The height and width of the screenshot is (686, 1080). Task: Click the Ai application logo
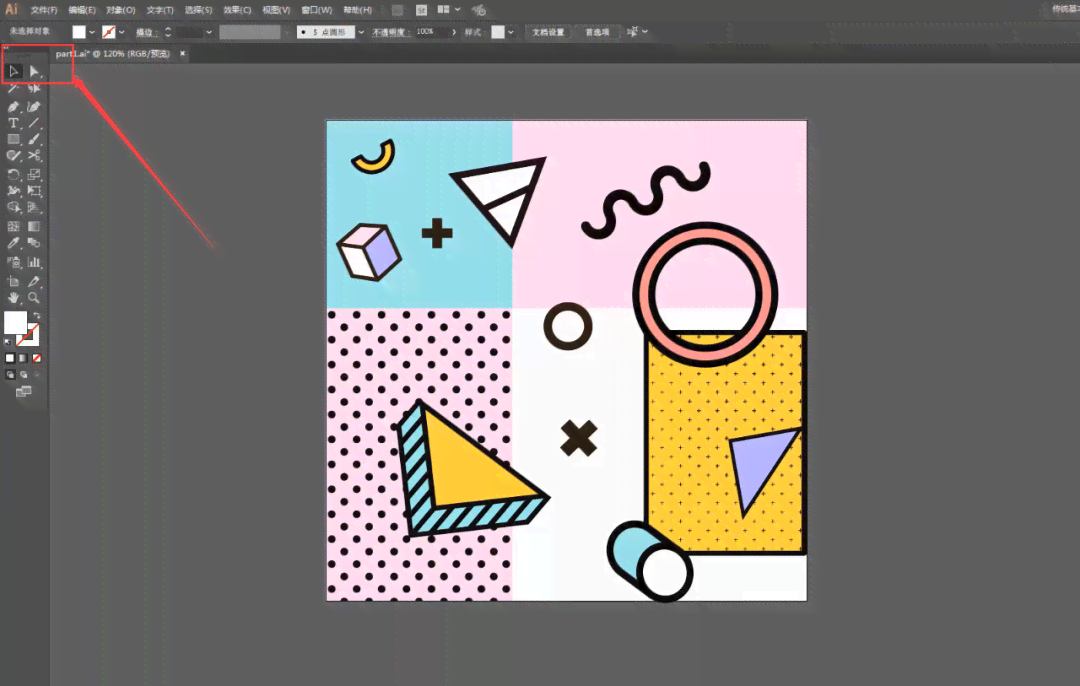11,9
